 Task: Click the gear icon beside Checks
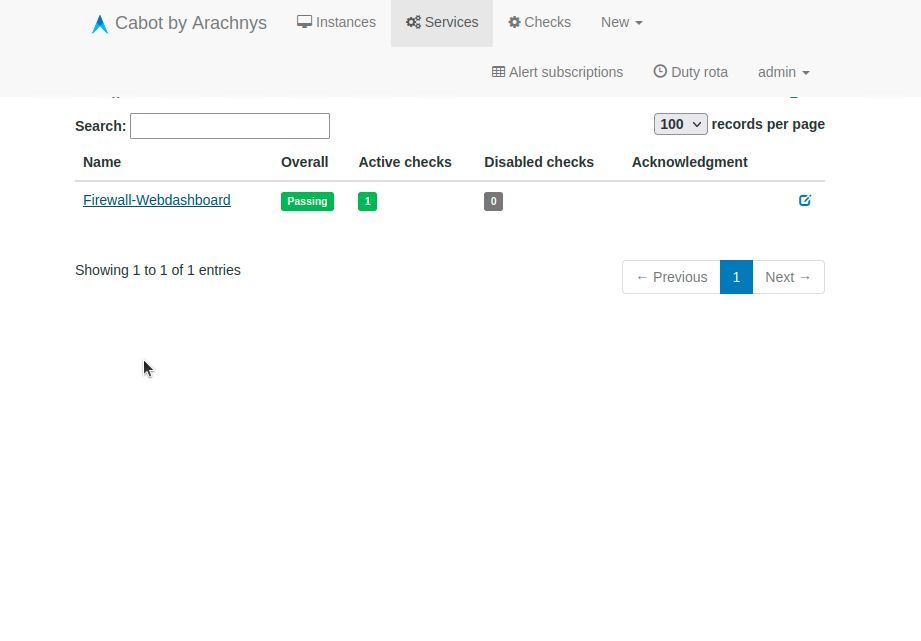(x=514, y=21)
